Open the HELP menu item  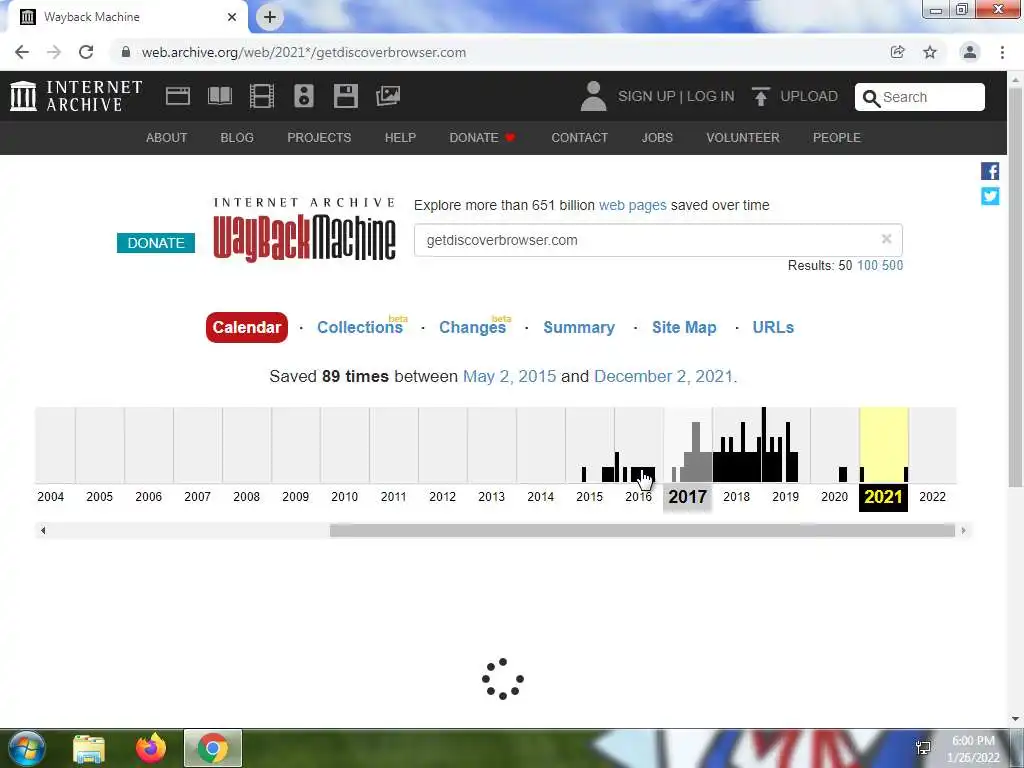click(x=400, y=138)
